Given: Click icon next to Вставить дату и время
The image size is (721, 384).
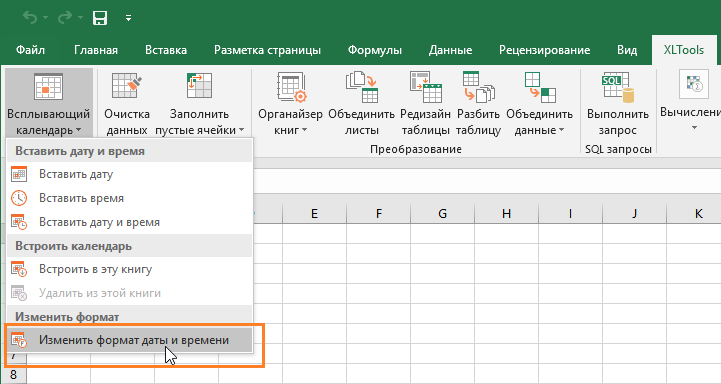Looking at the screenshot, I should point(19,222).
